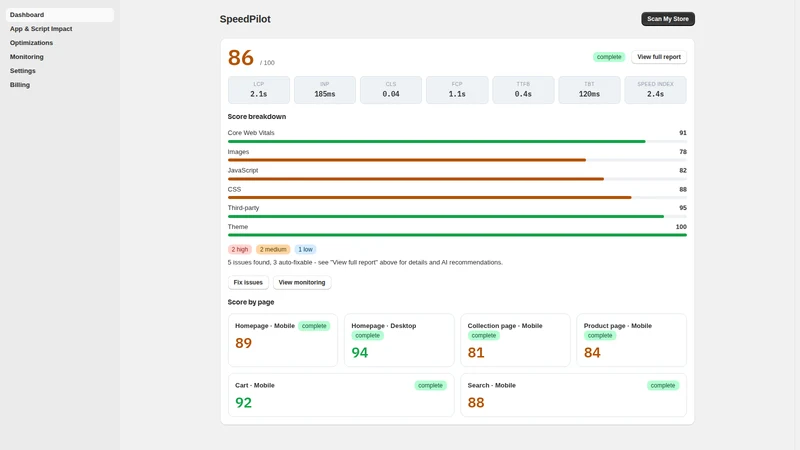Click the Score by page heading

251,302
